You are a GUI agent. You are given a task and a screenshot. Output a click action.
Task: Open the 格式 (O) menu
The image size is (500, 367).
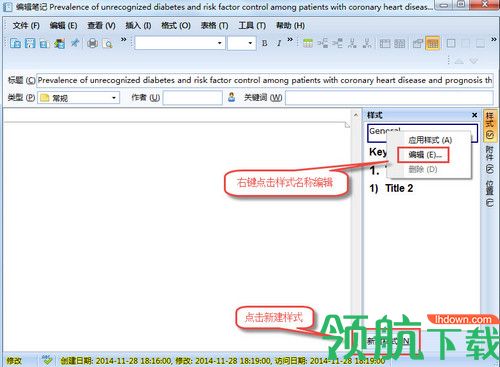click(x=176, y=26)
